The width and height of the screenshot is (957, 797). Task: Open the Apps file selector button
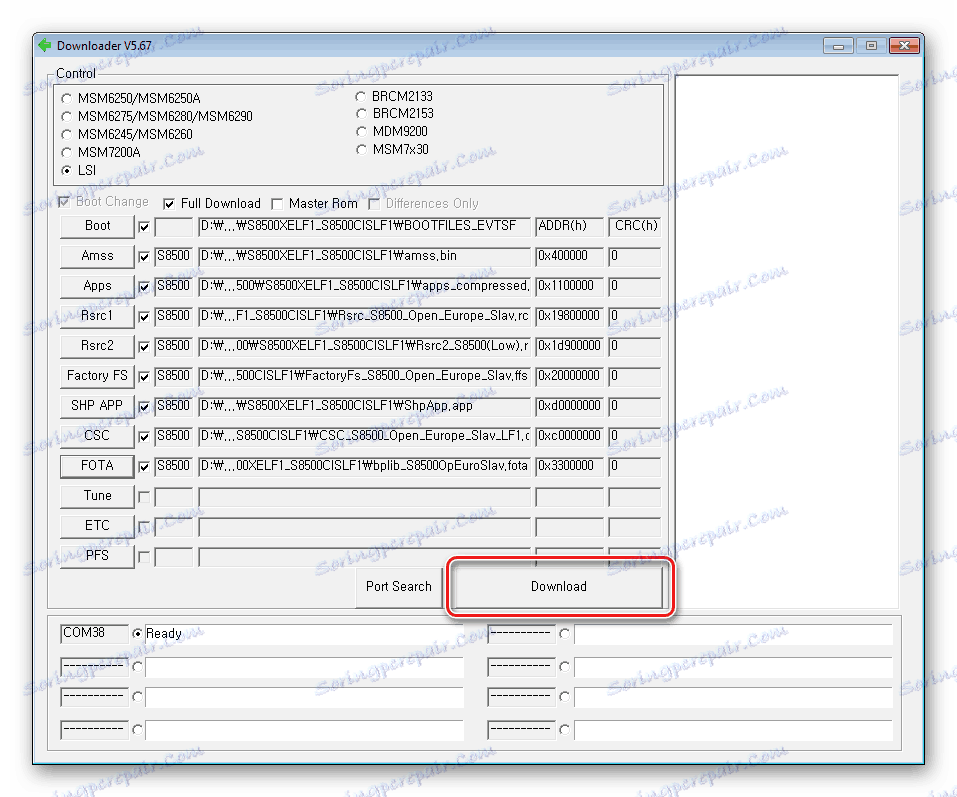pos(97,286)
